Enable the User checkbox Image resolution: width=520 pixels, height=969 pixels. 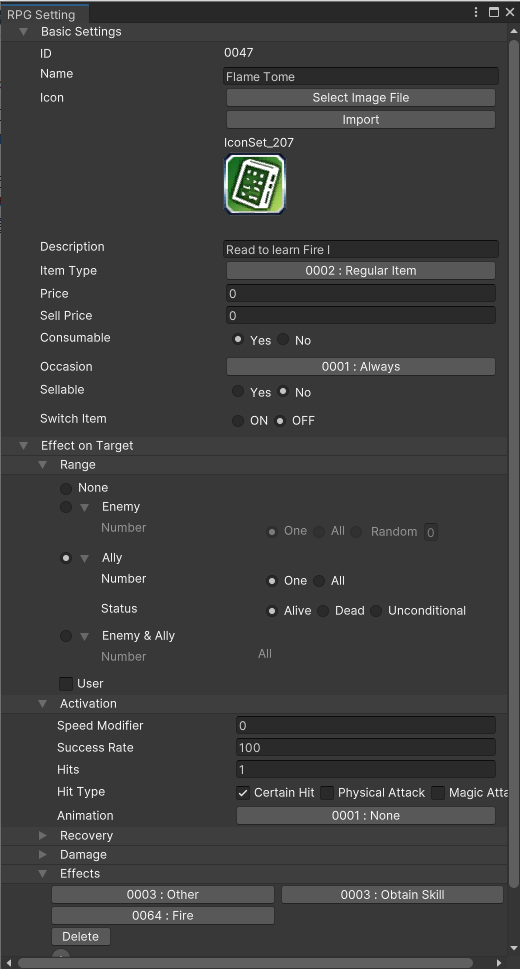click(66, 683)
